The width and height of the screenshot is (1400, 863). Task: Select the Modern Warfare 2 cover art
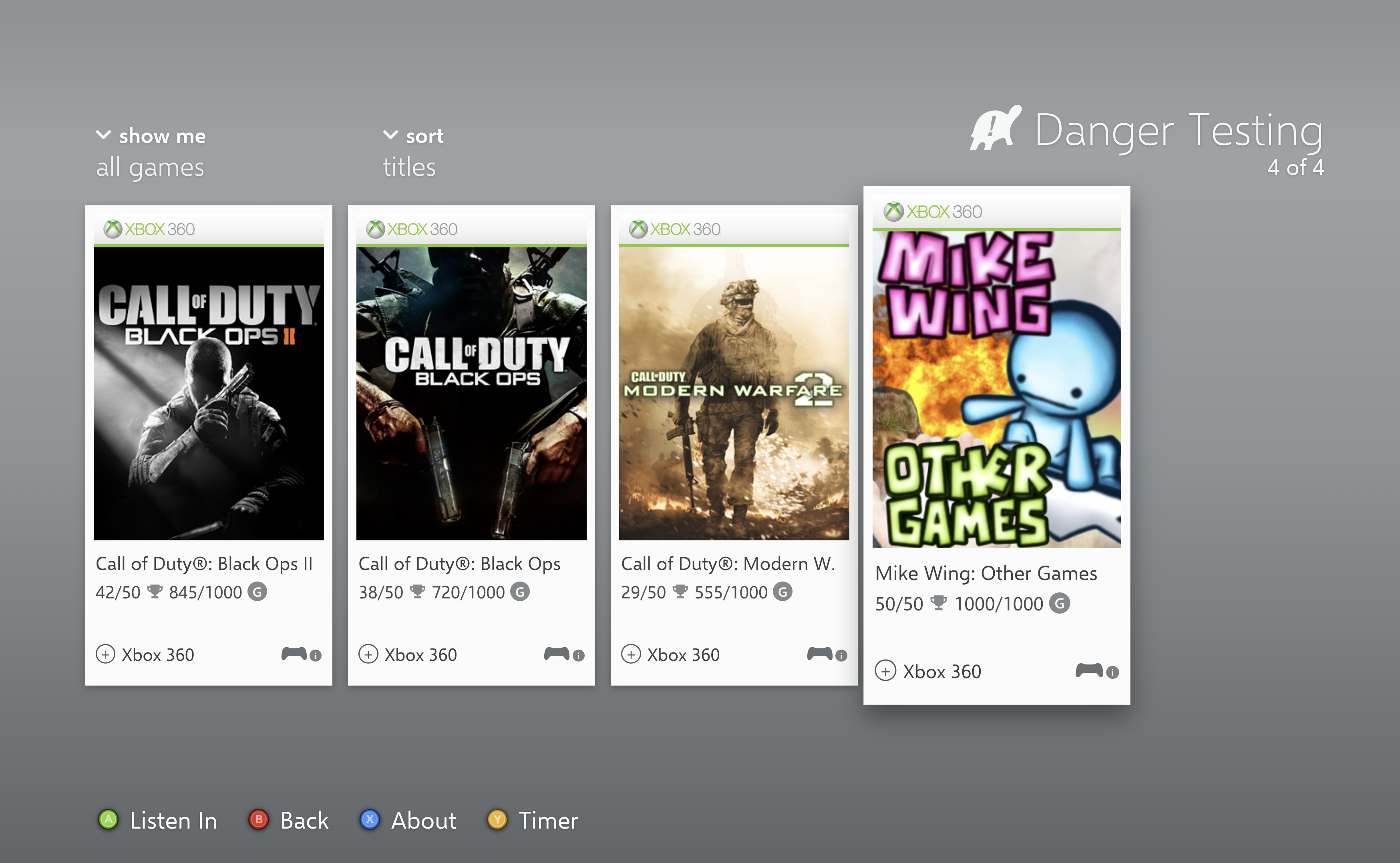click(734, 394)
